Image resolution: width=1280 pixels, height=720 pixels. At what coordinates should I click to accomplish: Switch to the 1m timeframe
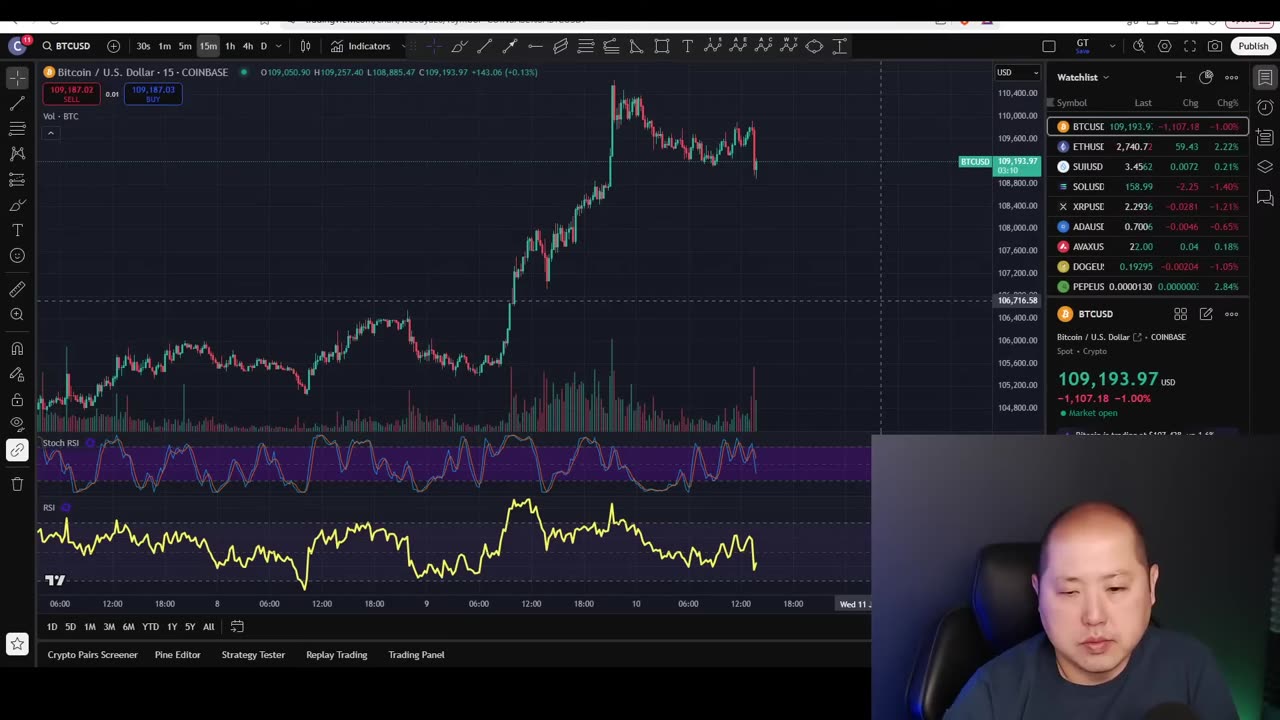(164, 46)
